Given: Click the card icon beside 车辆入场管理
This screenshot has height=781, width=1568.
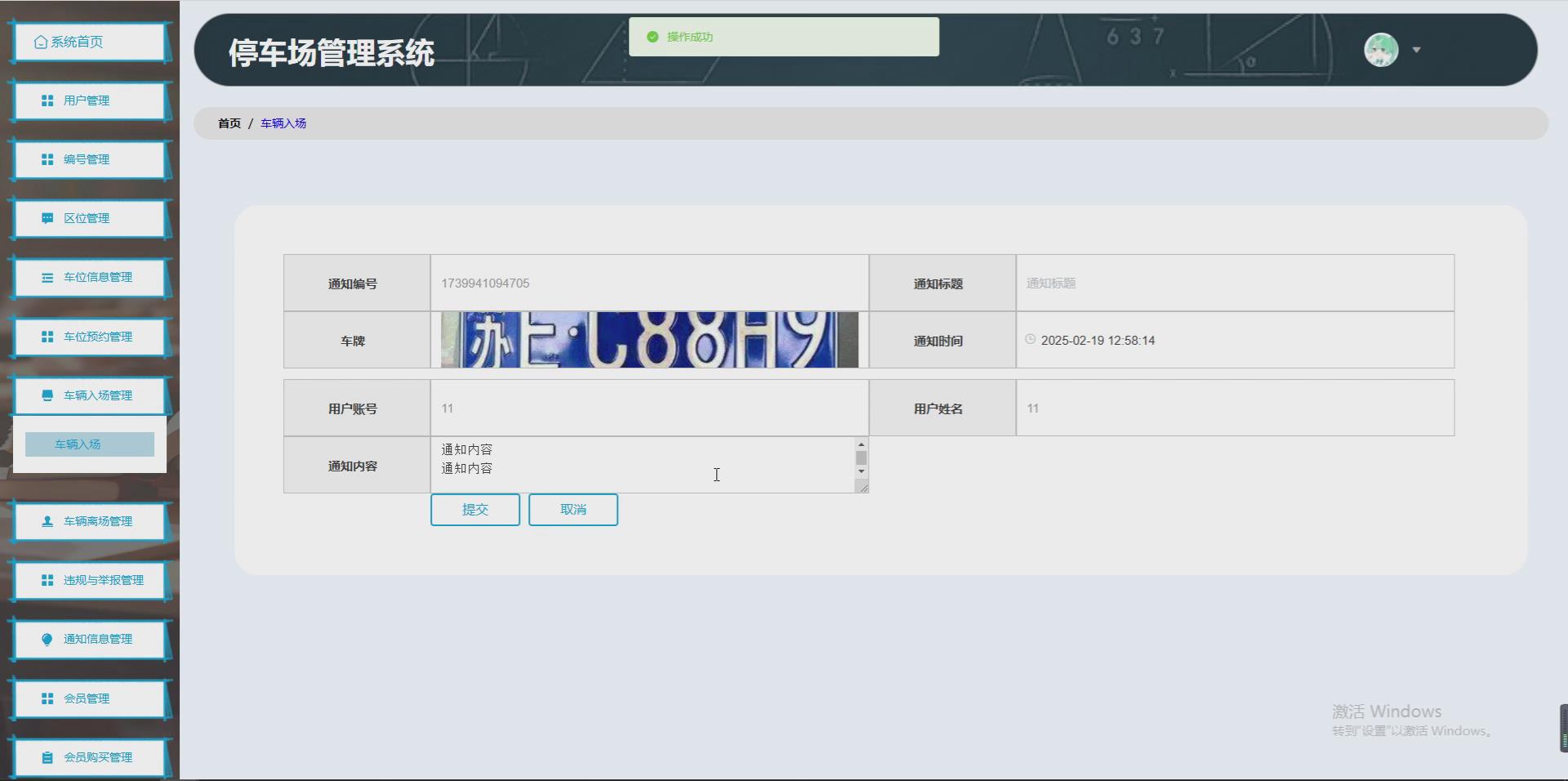Looking at the screenshot, I should (46, 395).
